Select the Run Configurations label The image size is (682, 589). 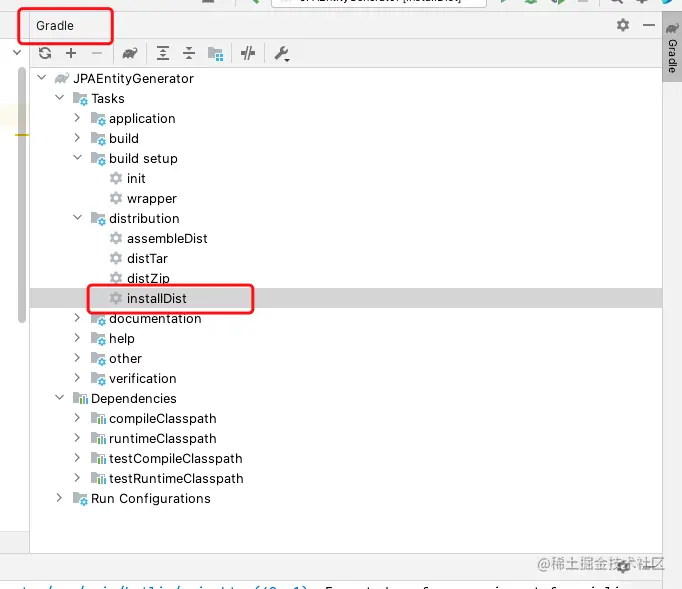click(151, 499)
